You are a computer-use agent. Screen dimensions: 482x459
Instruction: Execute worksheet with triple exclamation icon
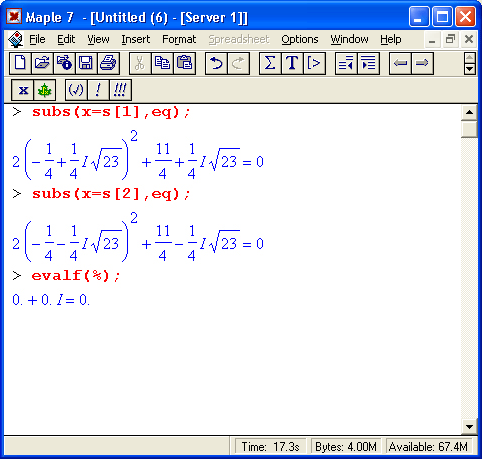point(120,90)
